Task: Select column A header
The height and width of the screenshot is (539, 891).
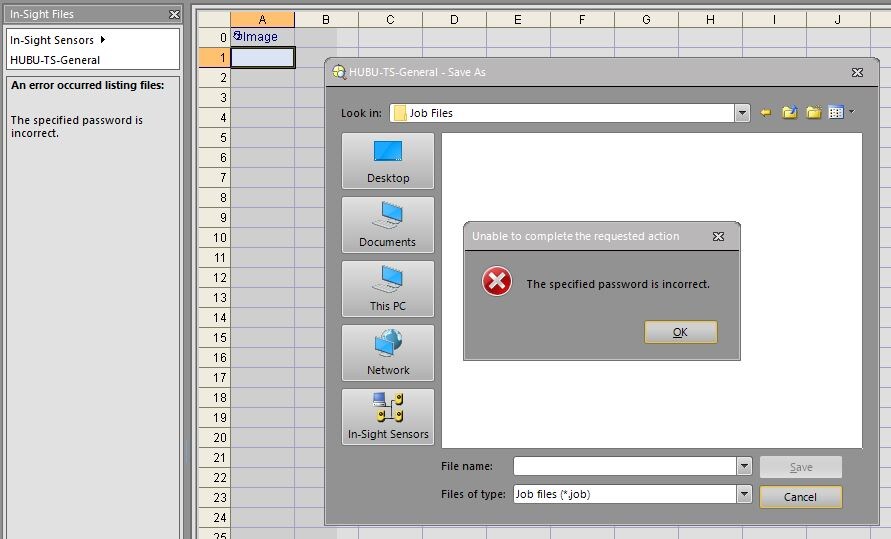Action: [263, 19]
